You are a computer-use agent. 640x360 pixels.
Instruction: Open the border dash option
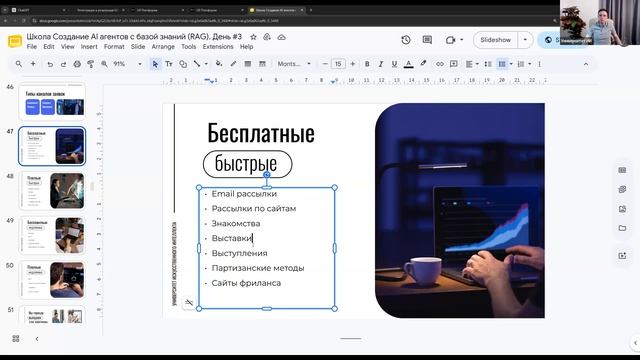point(262,64)
